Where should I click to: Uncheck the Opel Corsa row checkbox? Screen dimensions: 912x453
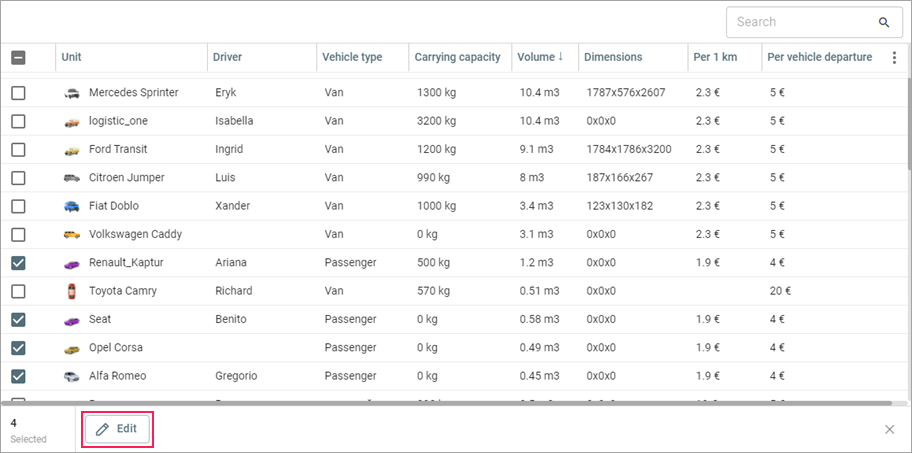(x=18, y=348)
